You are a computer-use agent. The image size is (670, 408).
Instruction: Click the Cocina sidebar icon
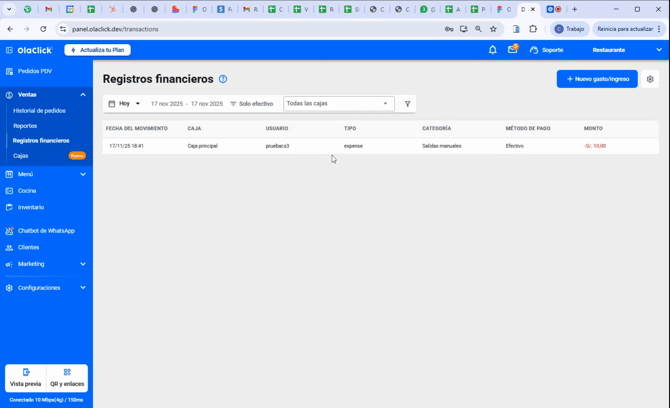9,191
